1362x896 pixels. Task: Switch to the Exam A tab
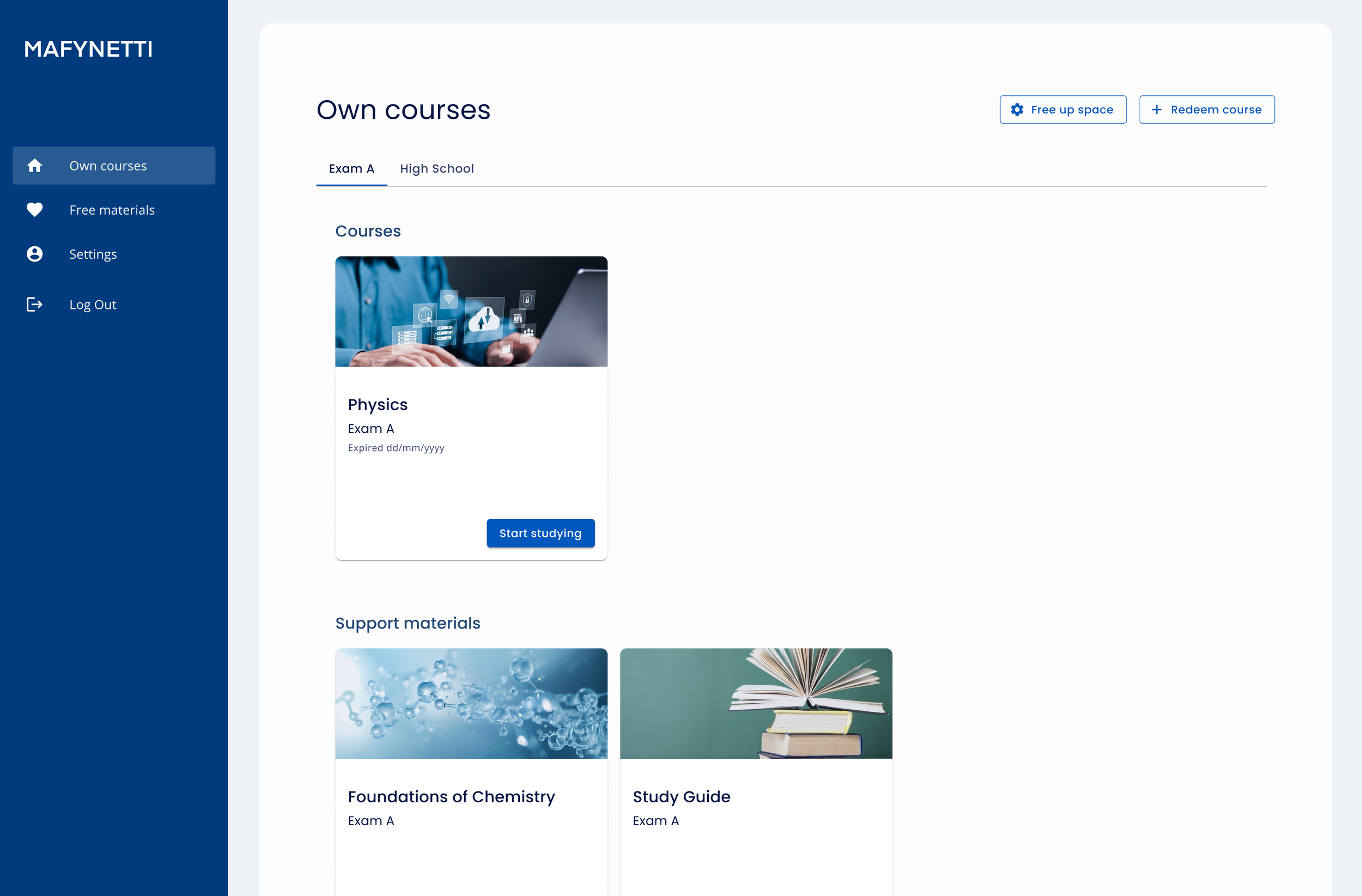point(351,168)
